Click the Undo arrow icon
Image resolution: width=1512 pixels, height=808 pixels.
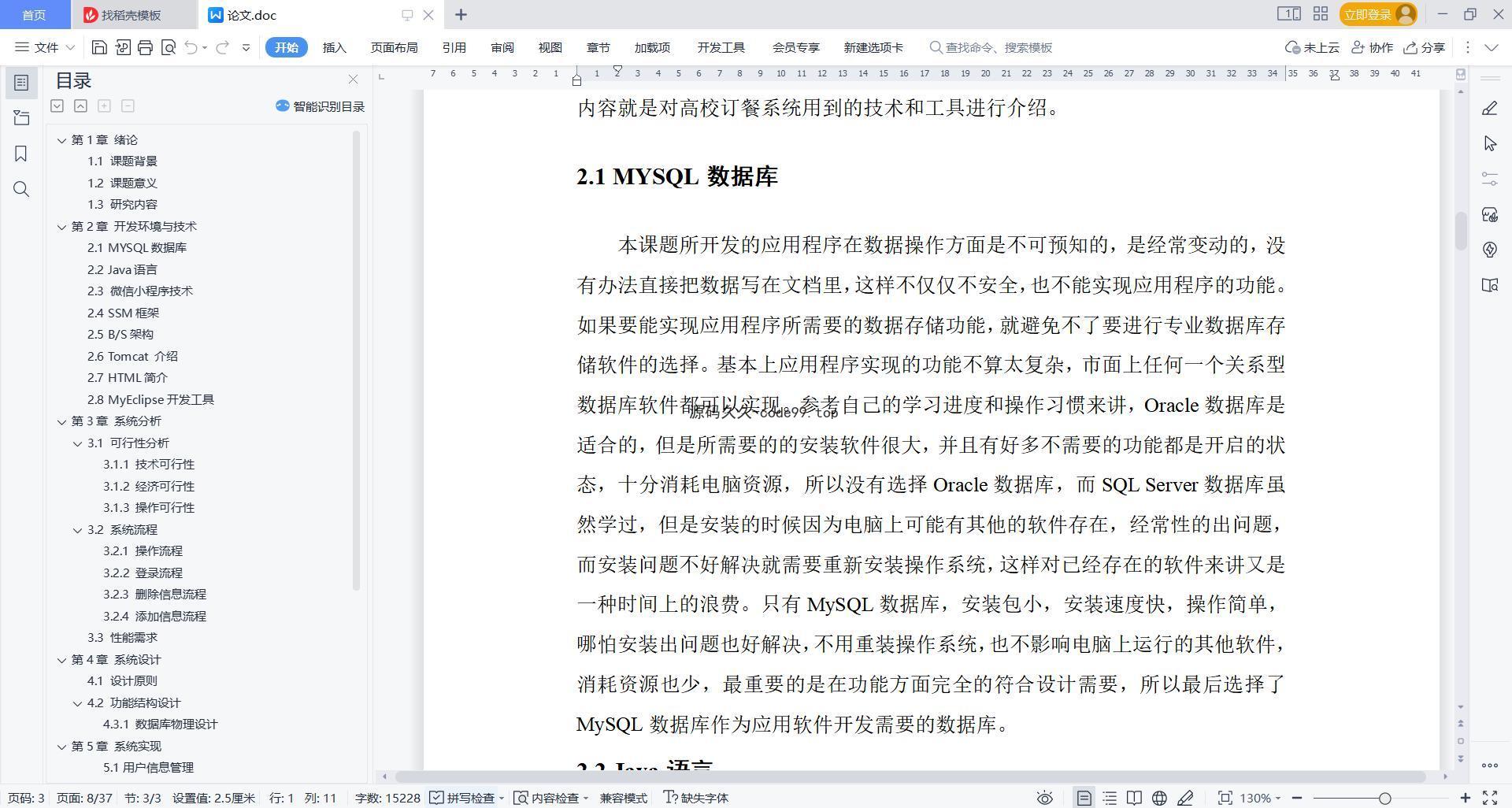point(191,47)
